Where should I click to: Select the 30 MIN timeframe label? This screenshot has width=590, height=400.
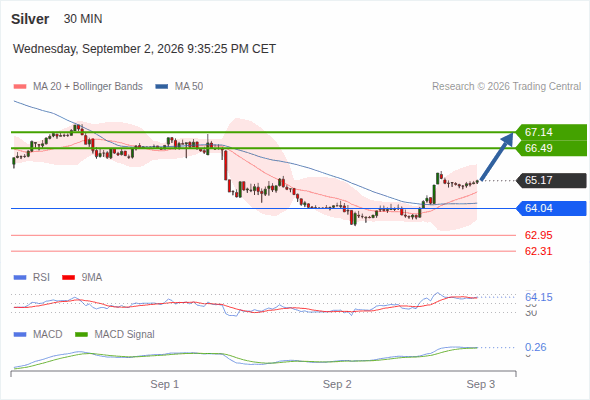pyautogui.click(x=83, y=19)
